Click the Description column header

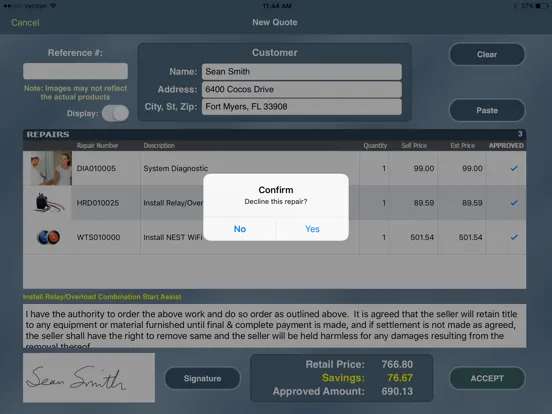click(x=159, y=145)
